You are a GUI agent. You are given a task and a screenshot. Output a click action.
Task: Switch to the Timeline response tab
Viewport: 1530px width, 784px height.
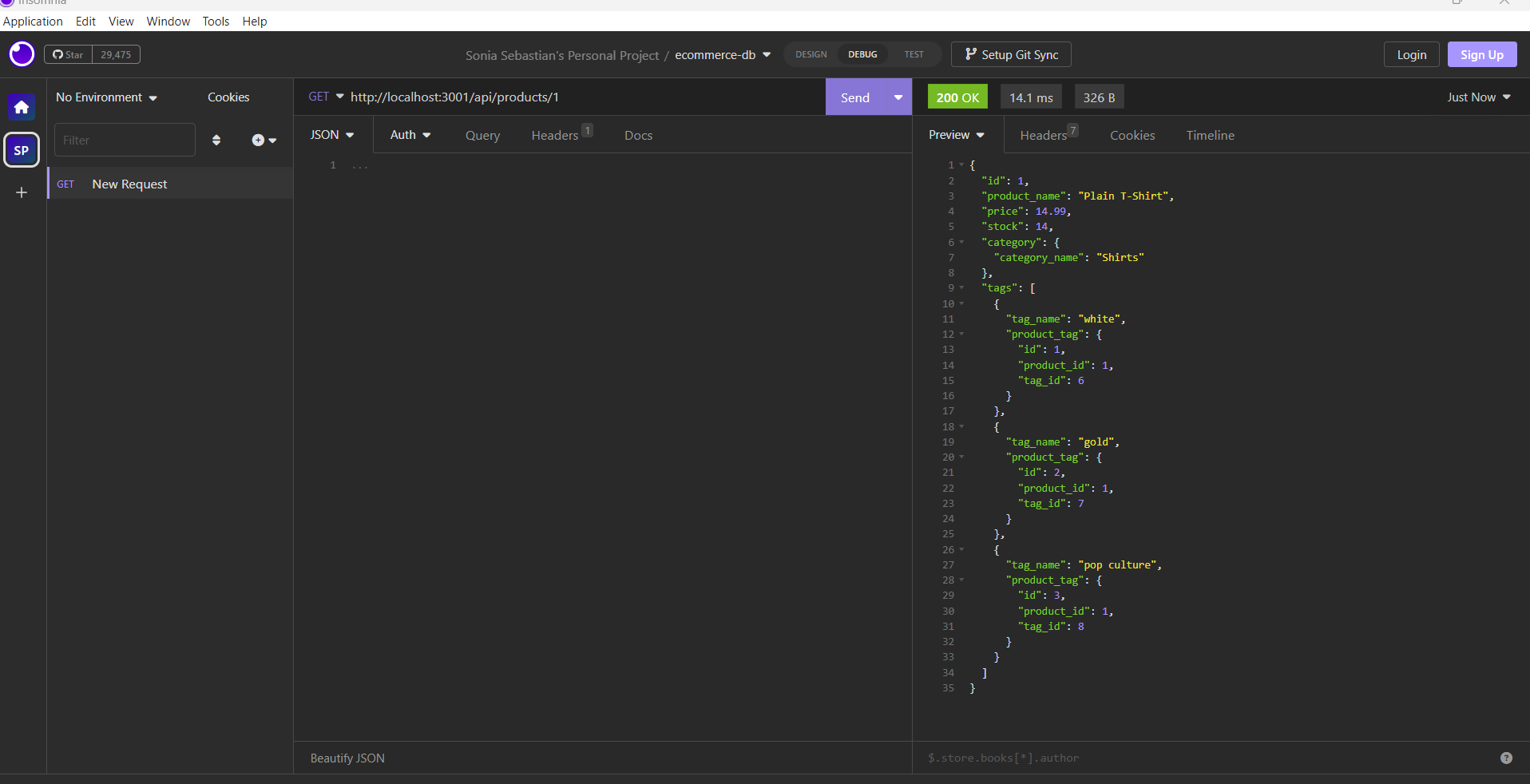click(1209, 135)
